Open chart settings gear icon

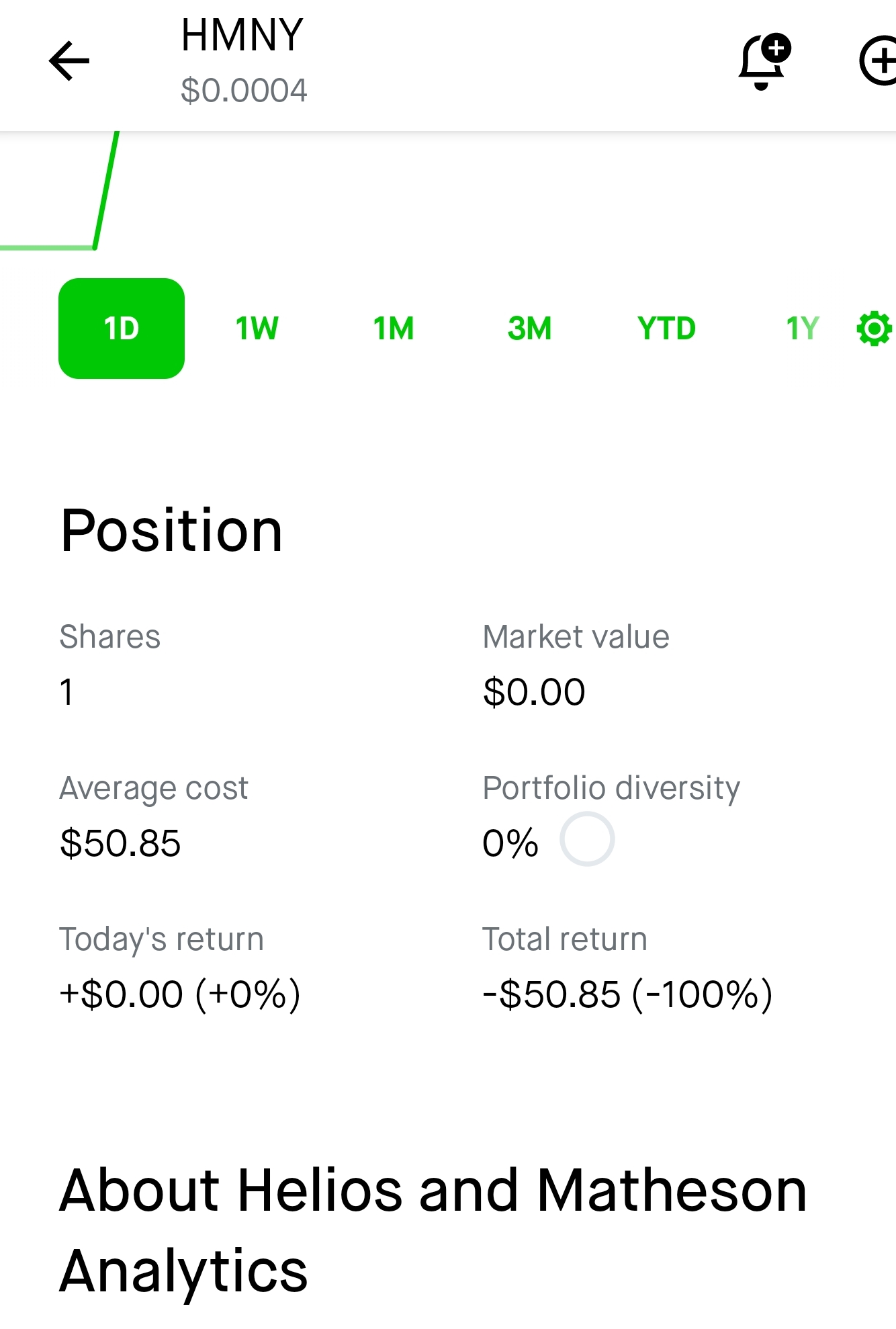[x=874, y=329]
